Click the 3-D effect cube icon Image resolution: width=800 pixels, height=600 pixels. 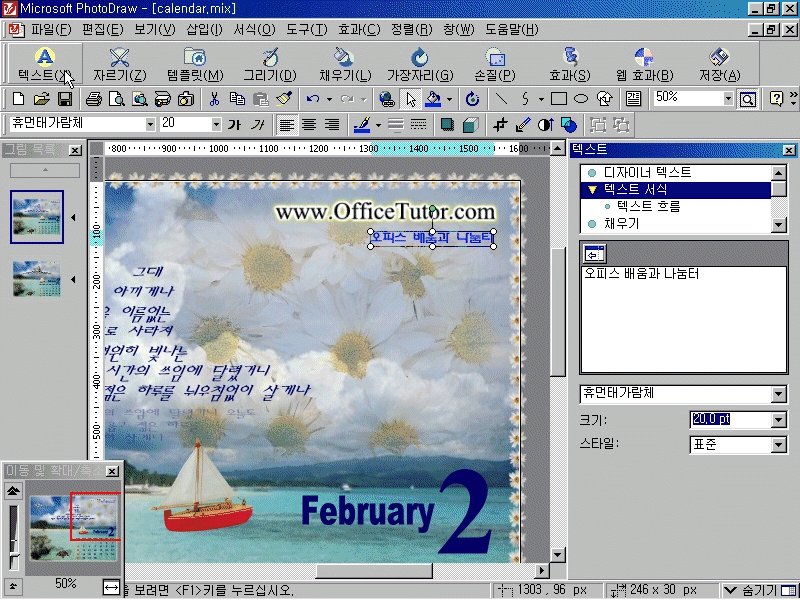click(470, 124)
